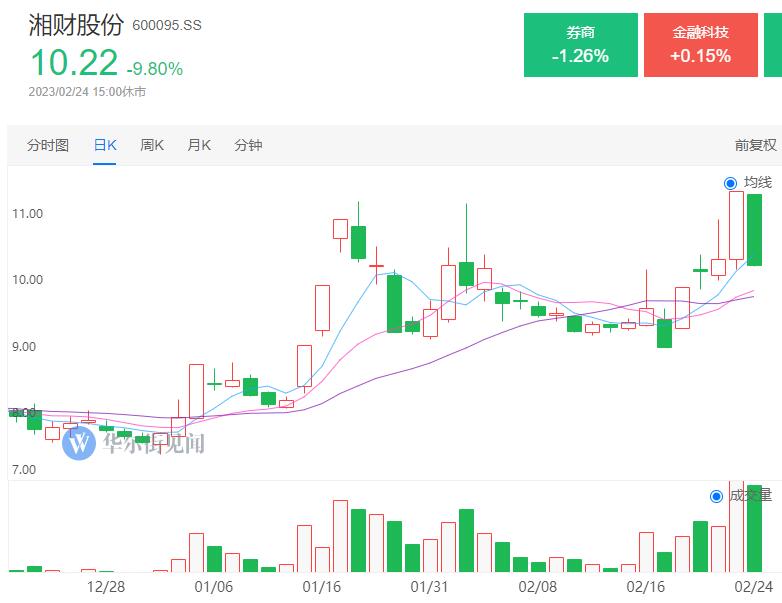Click the last green candlestick on 02/24
Viewport: 782px width, 603px height.
coord(754,230)
